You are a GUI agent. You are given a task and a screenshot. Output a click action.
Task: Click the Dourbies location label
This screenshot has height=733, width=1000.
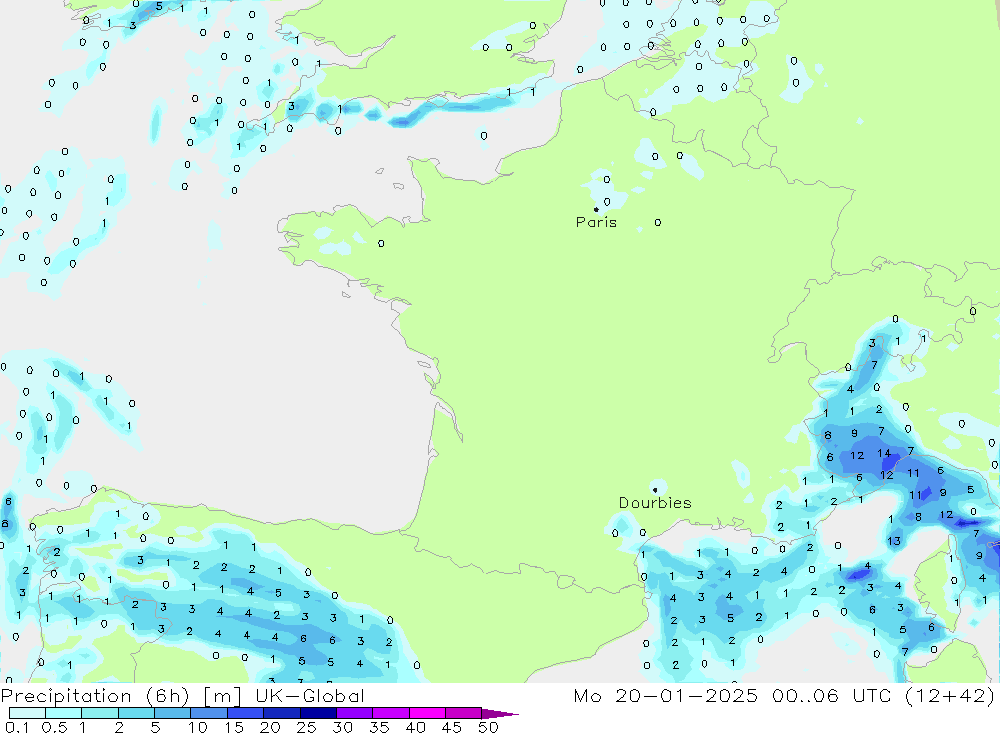655,503
